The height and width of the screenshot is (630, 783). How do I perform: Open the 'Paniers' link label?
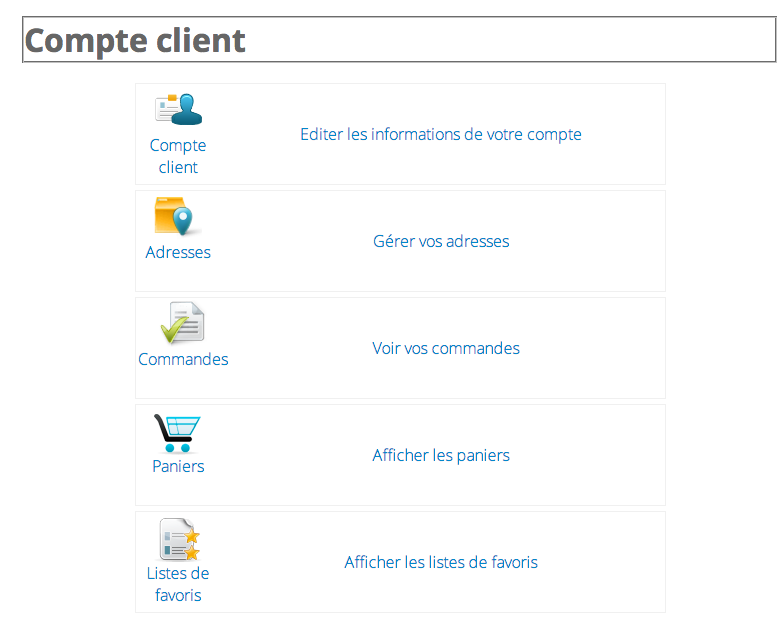pyautogui.click(x=178, y=466)
